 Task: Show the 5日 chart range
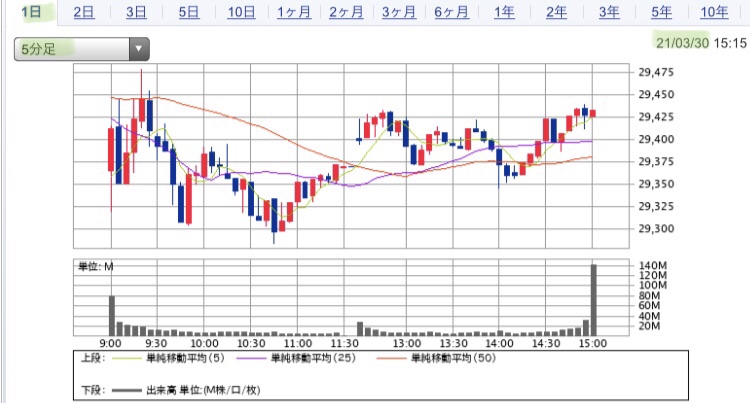189,12
